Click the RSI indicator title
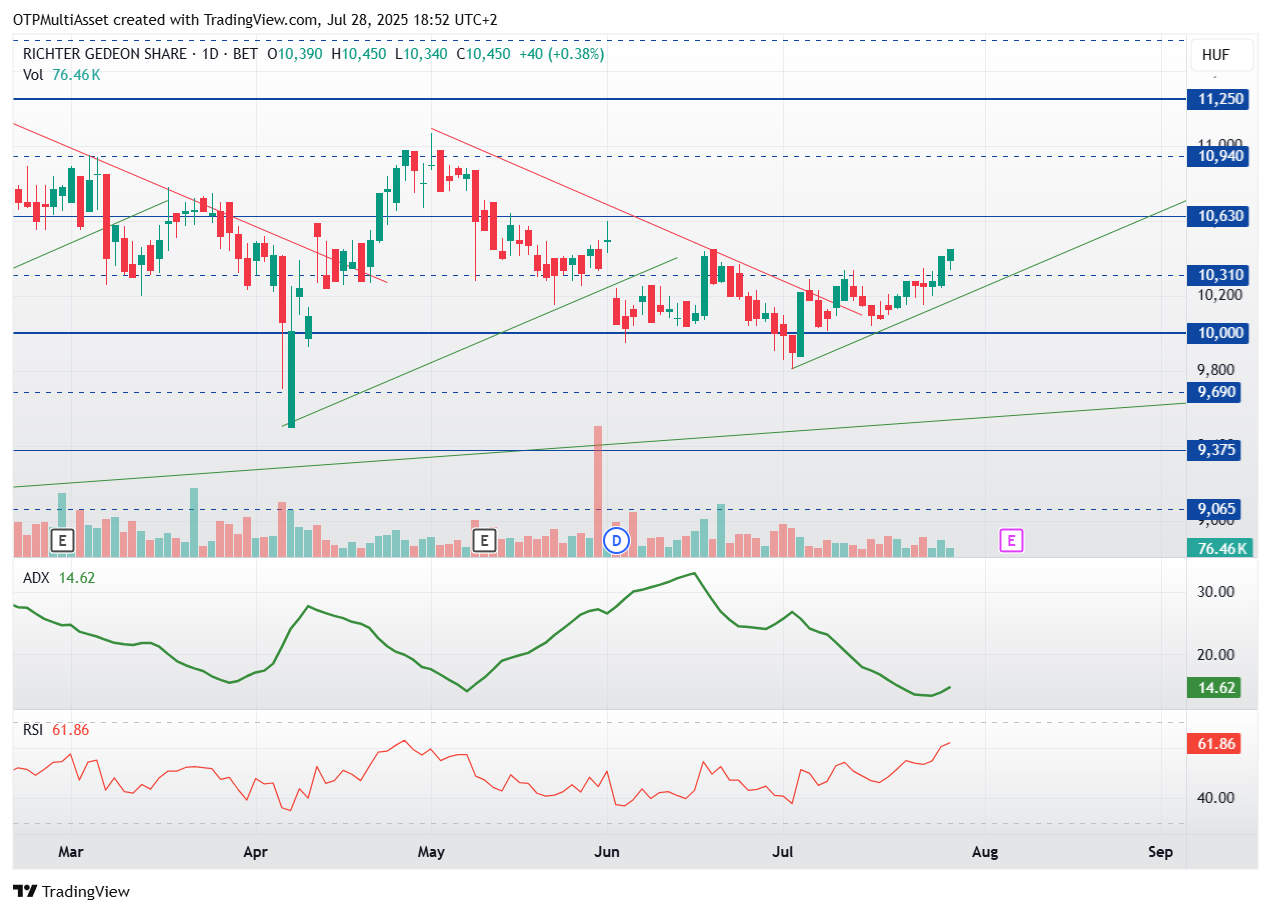1271x913 pixels. (x=34, y=730)
